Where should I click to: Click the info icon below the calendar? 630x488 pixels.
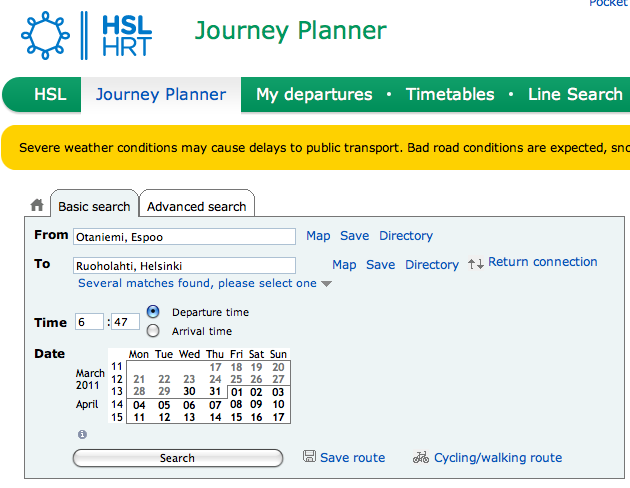[x=82, y=434]
